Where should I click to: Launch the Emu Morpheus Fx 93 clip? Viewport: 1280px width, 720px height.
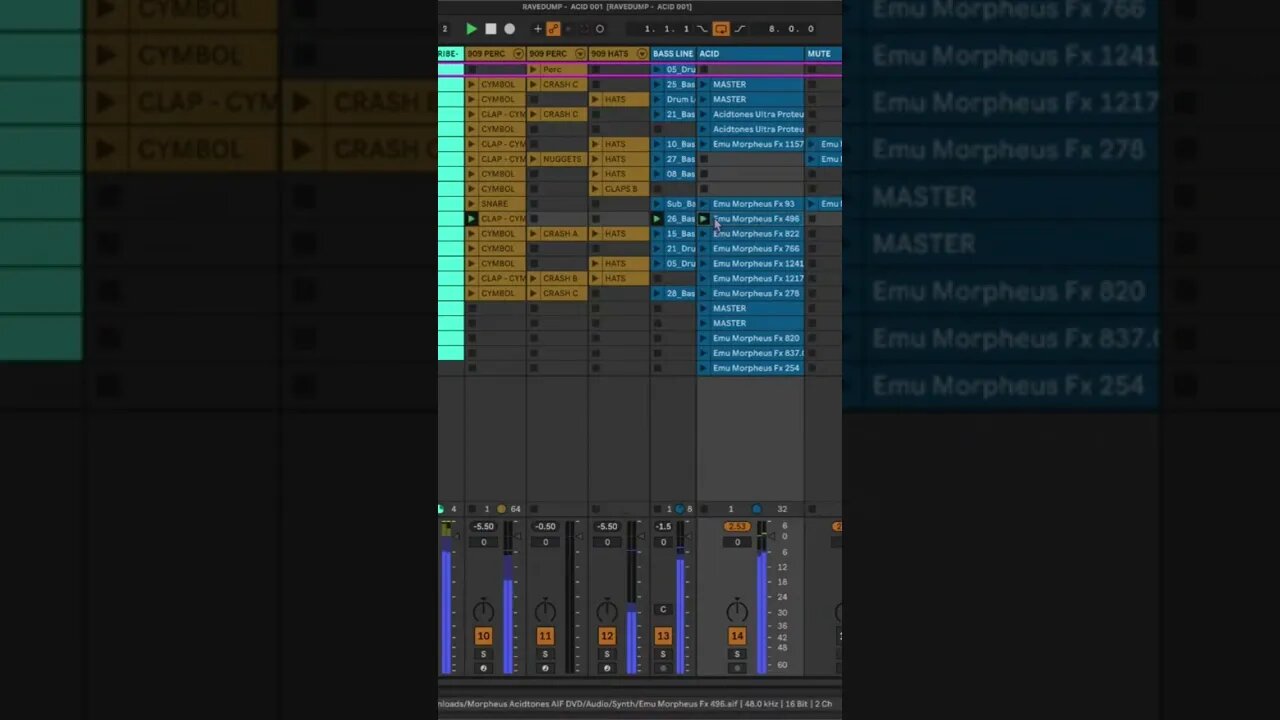tap(704, 204)
